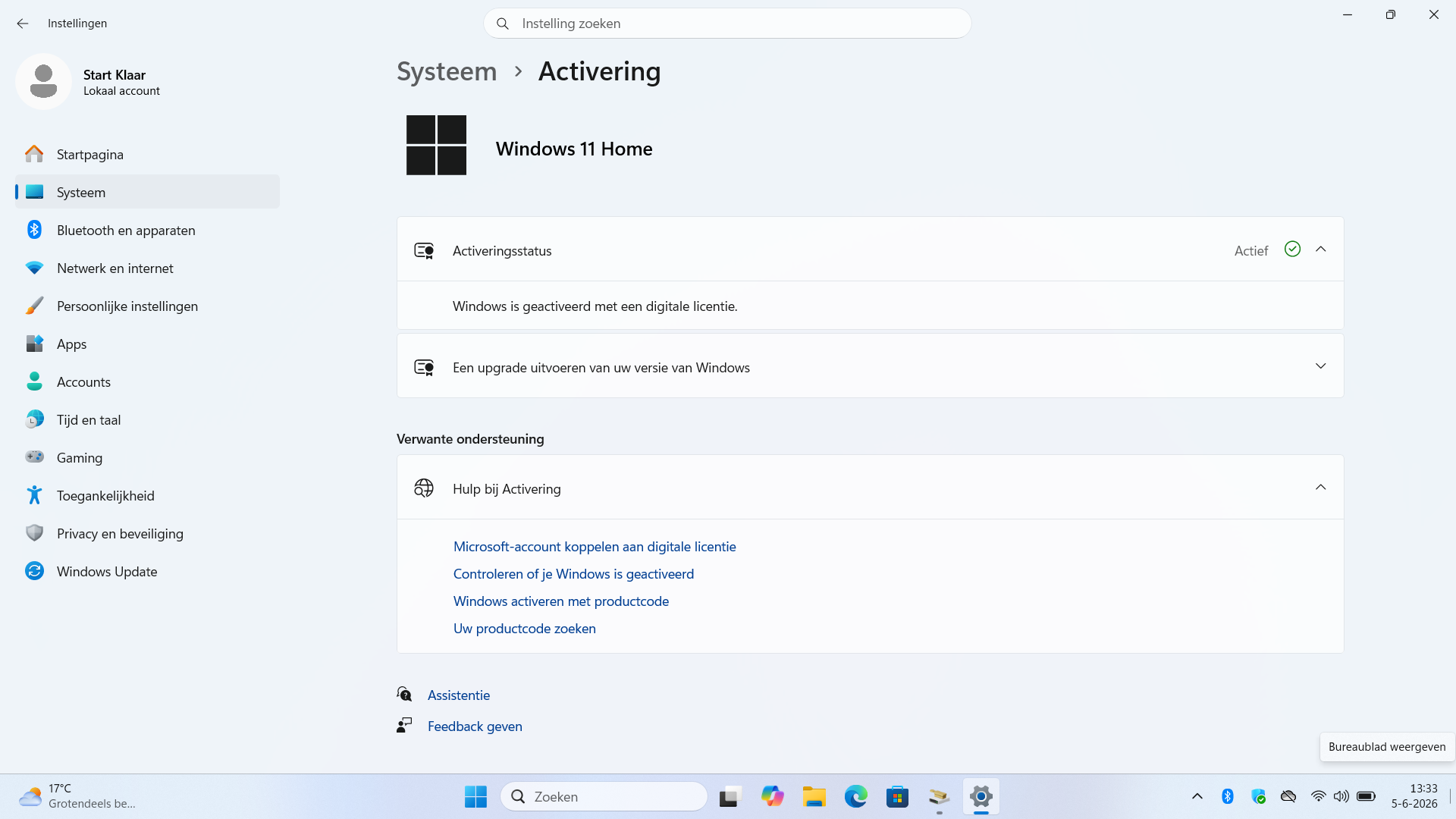Go to Toegankelijkheid settings
Viewport: 1456px width, 819px height.
pos(148,495)
